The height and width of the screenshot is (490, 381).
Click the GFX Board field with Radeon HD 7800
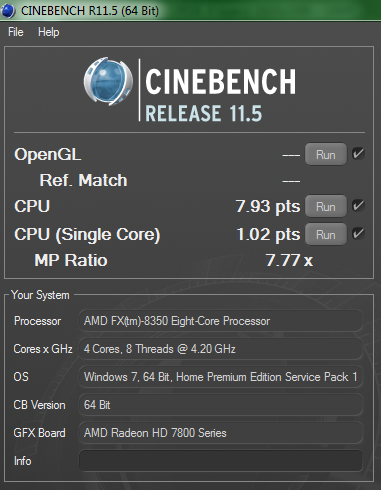221,433
